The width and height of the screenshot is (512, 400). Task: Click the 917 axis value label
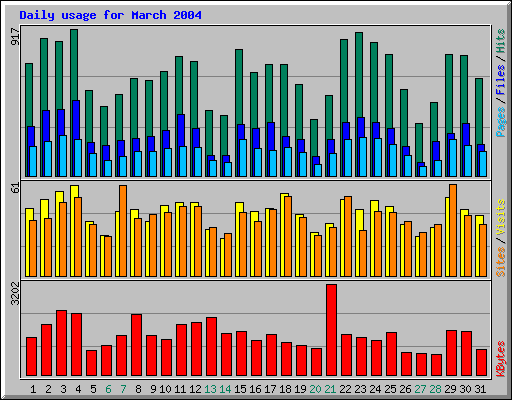click(15, 37)
